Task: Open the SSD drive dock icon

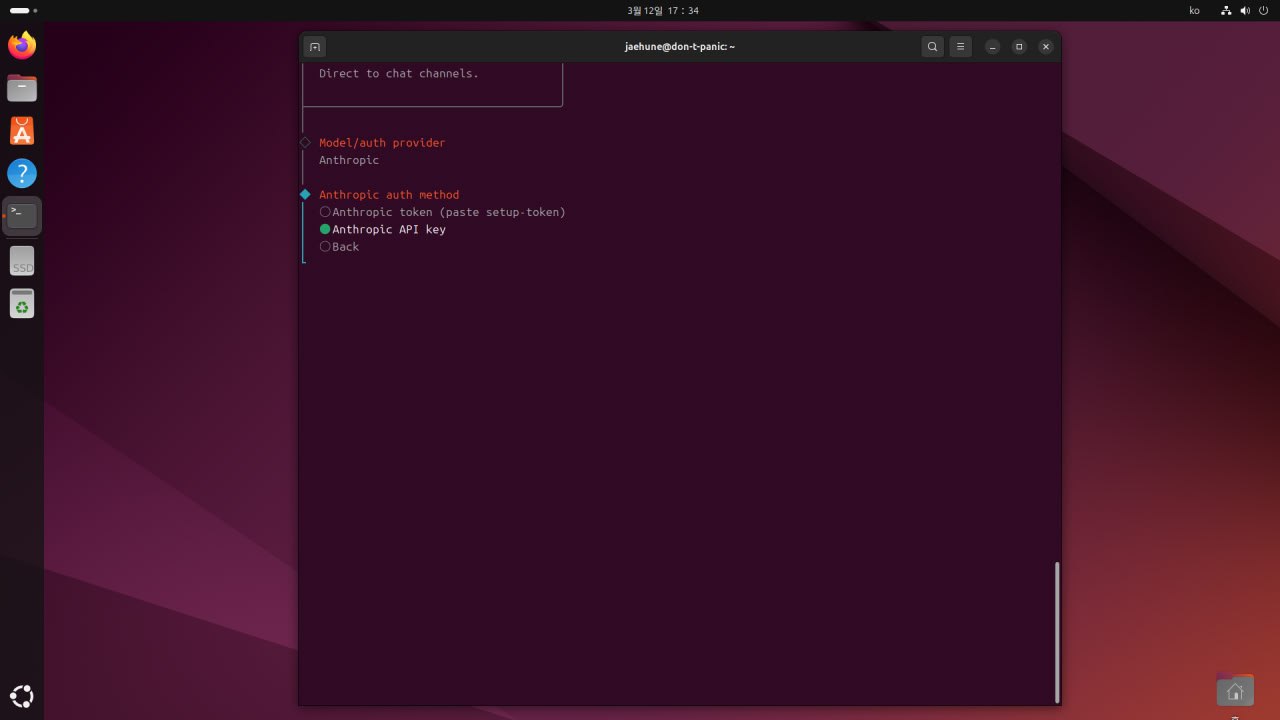Action: pos(21,261)
